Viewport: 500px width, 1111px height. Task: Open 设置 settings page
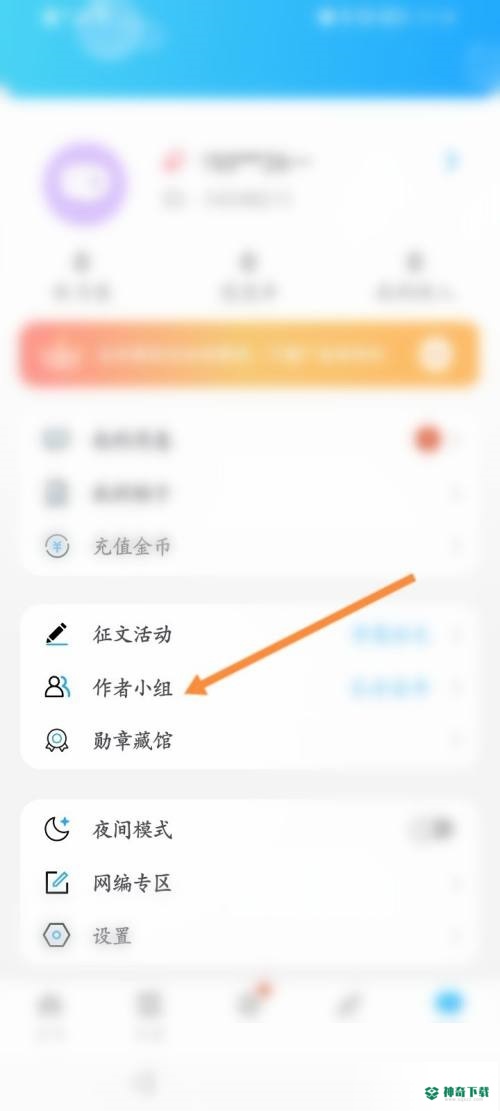pos(249,936)
